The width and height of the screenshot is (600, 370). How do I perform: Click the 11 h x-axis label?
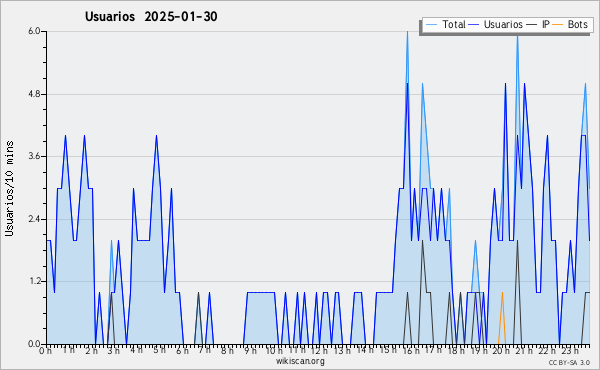(297, 350)
